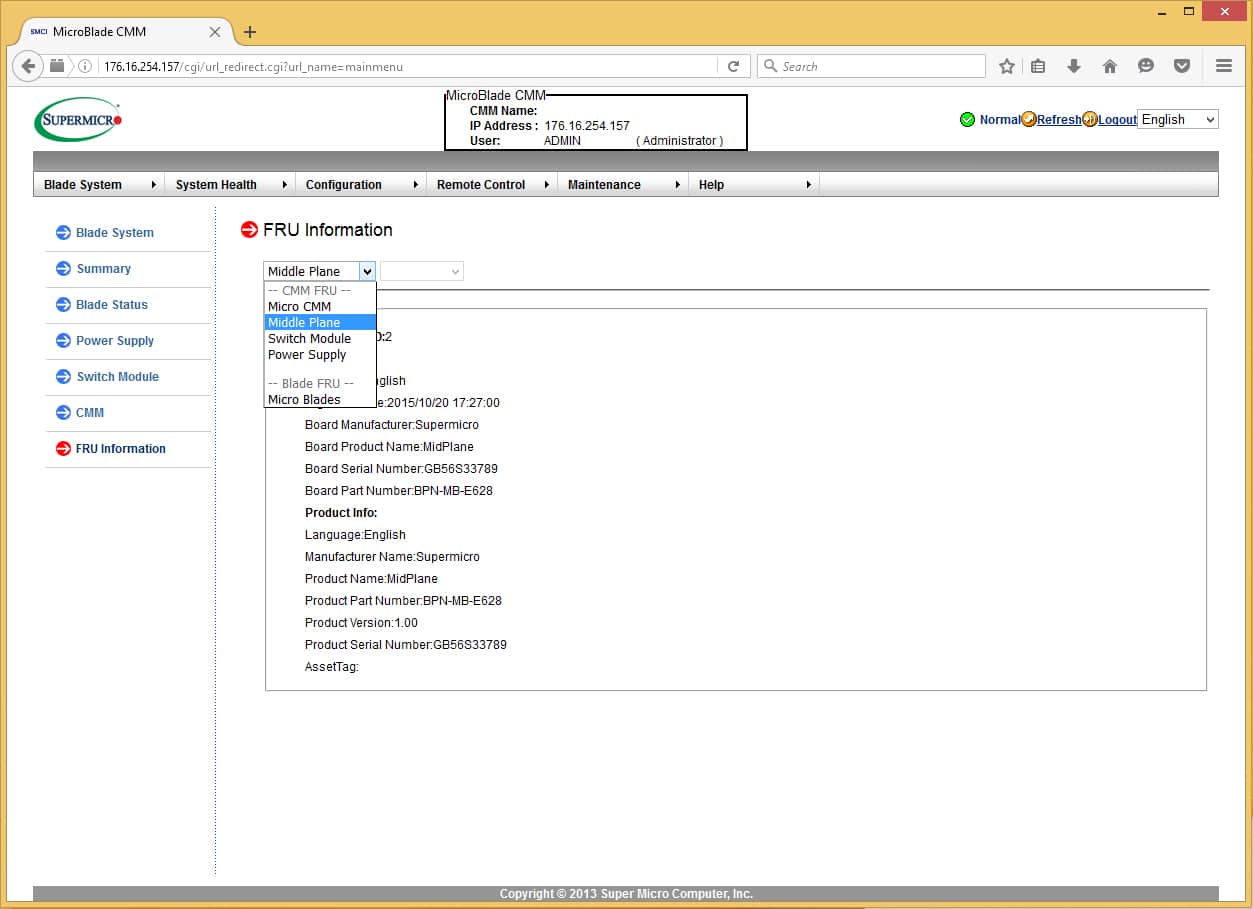Go to the browser Home icon

[x=1110, y=66]
